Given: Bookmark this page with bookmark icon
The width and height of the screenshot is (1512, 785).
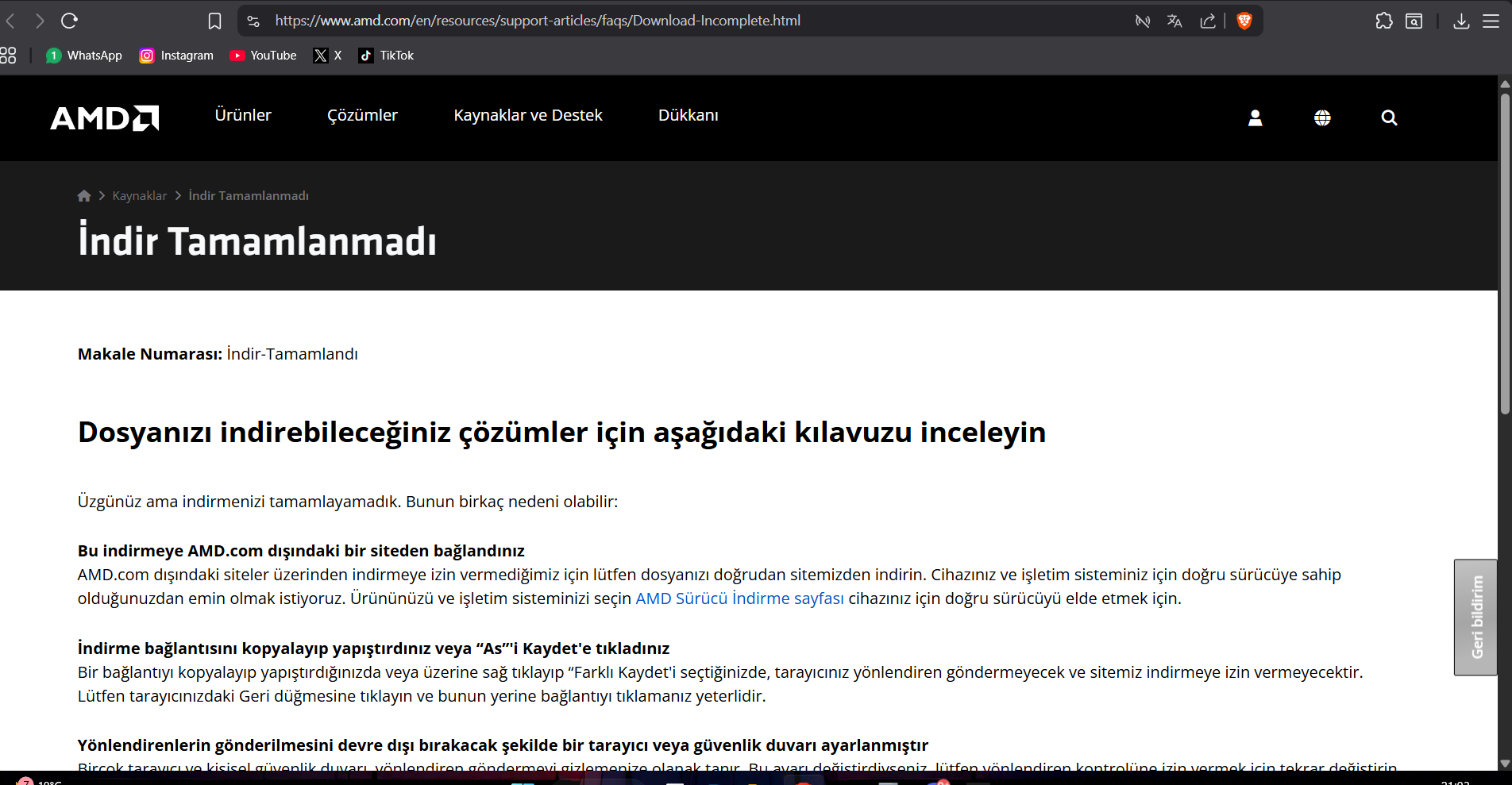Looking at the screenshot, I should pos(214,21).
